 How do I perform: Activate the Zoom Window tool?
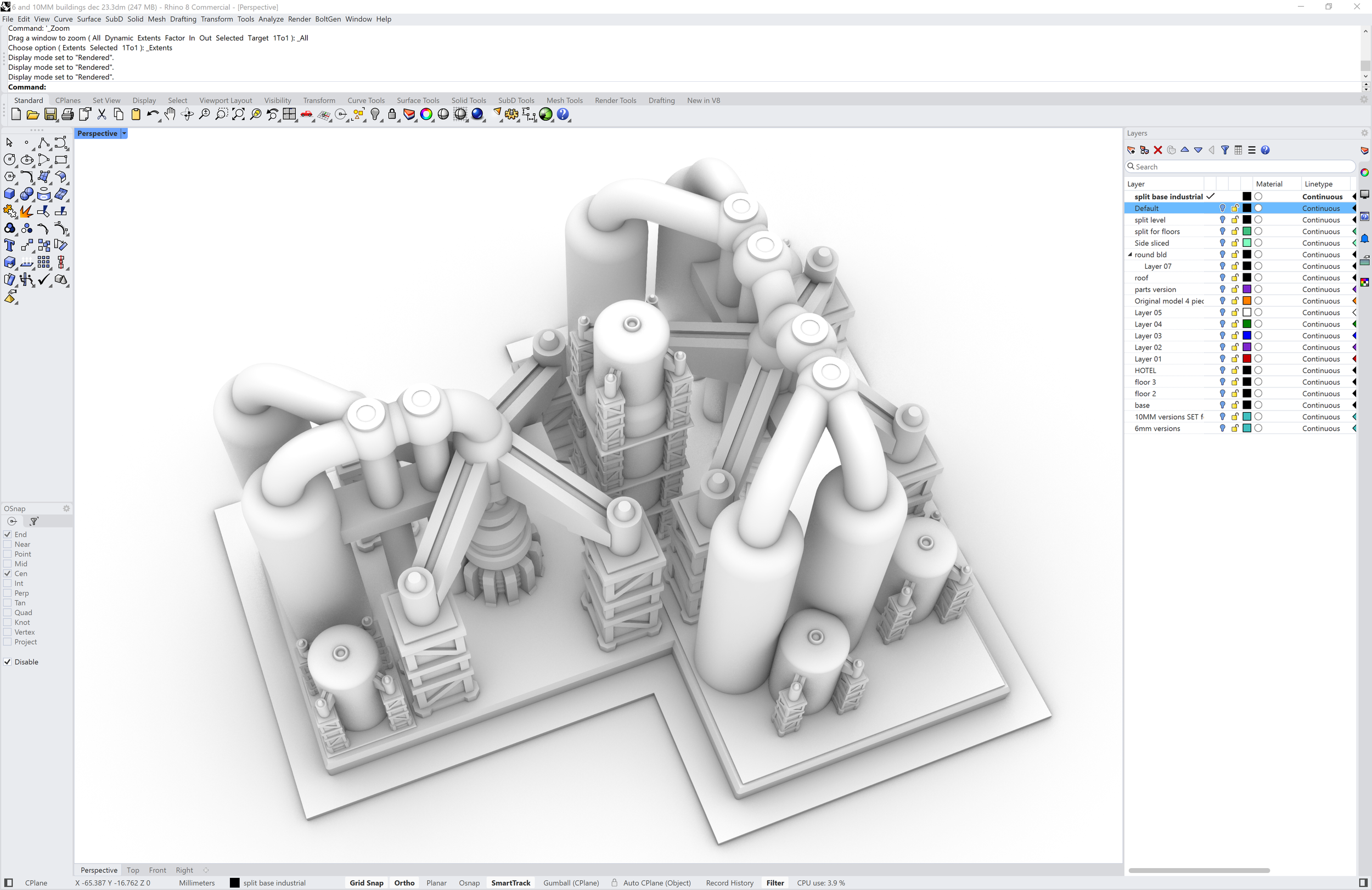tap(222, 114)
